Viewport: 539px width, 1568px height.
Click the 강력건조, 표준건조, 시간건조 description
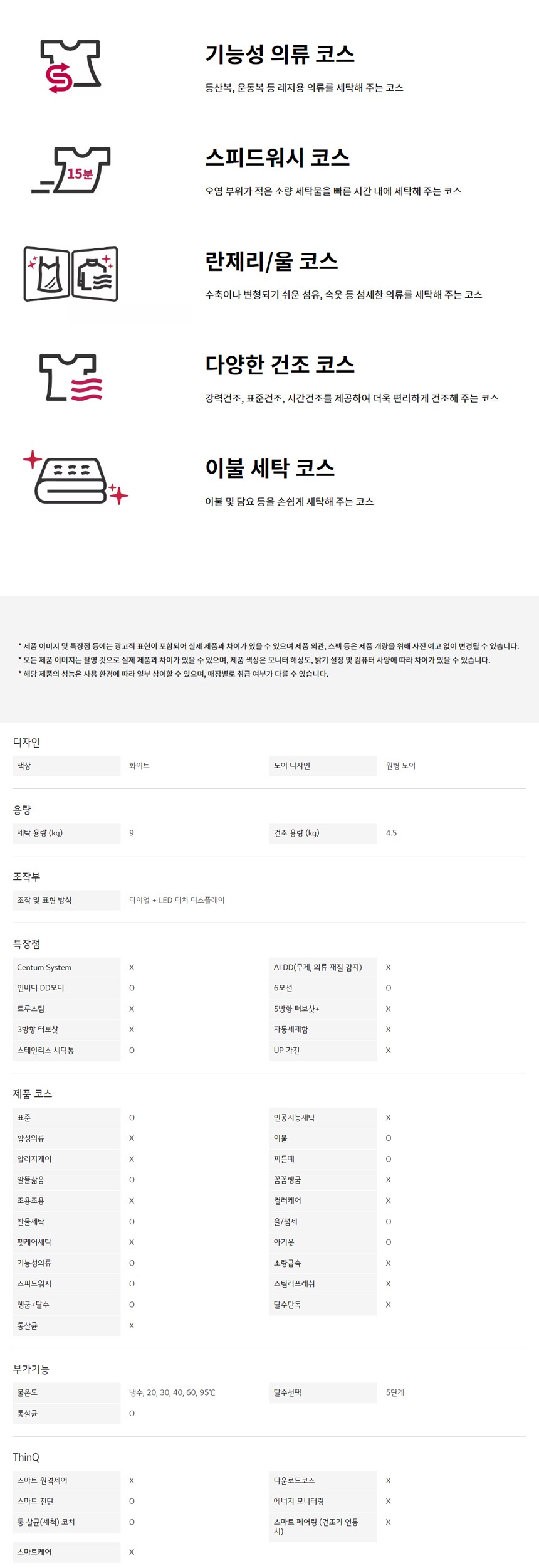[352, 398]
